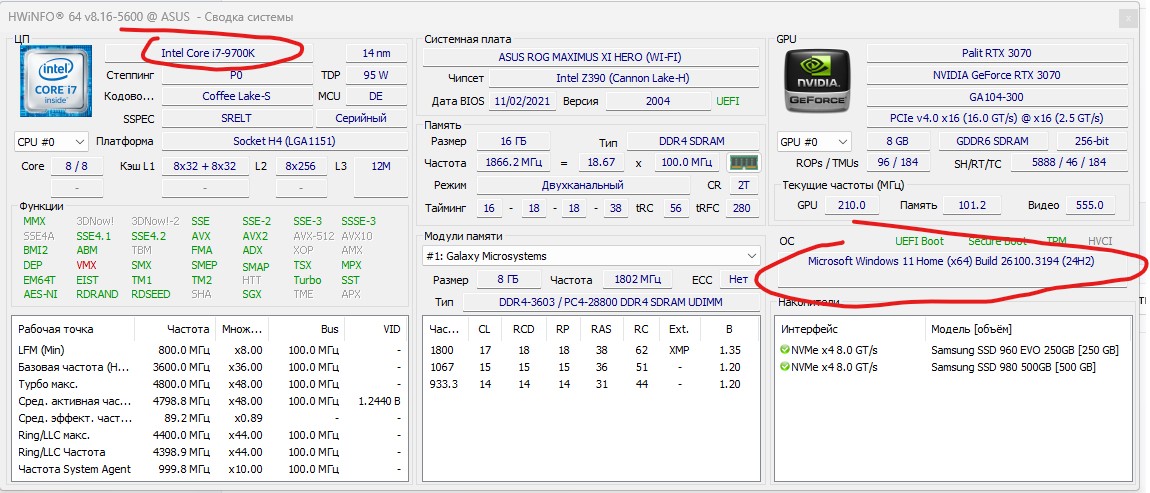Screen dimensions: 1150x493
Task: Select the ECC value Нет
Action: [739, 280]
